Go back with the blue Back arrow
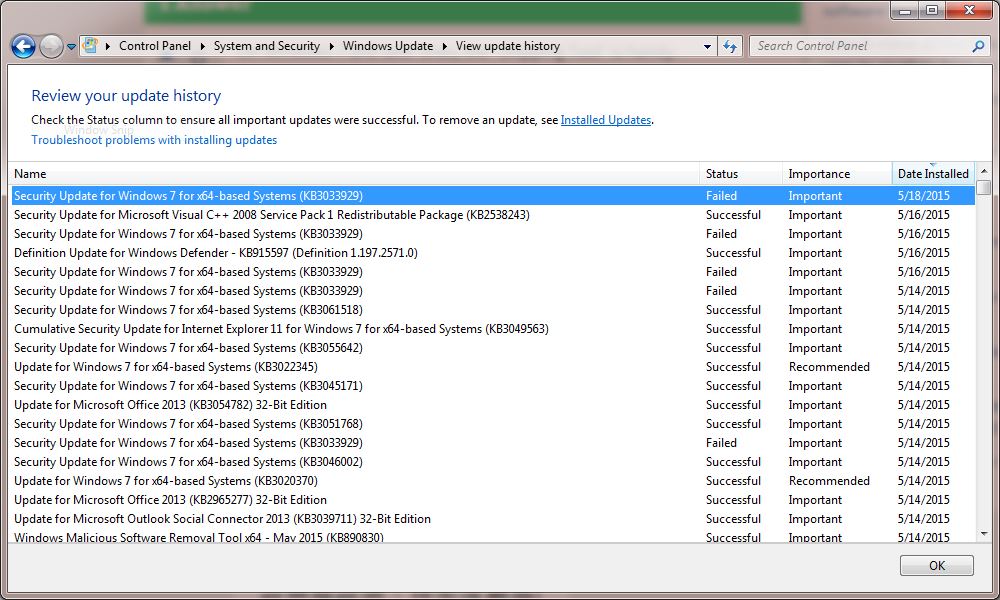This screenshot has width=1000, height=600. [x=24, y=47]
